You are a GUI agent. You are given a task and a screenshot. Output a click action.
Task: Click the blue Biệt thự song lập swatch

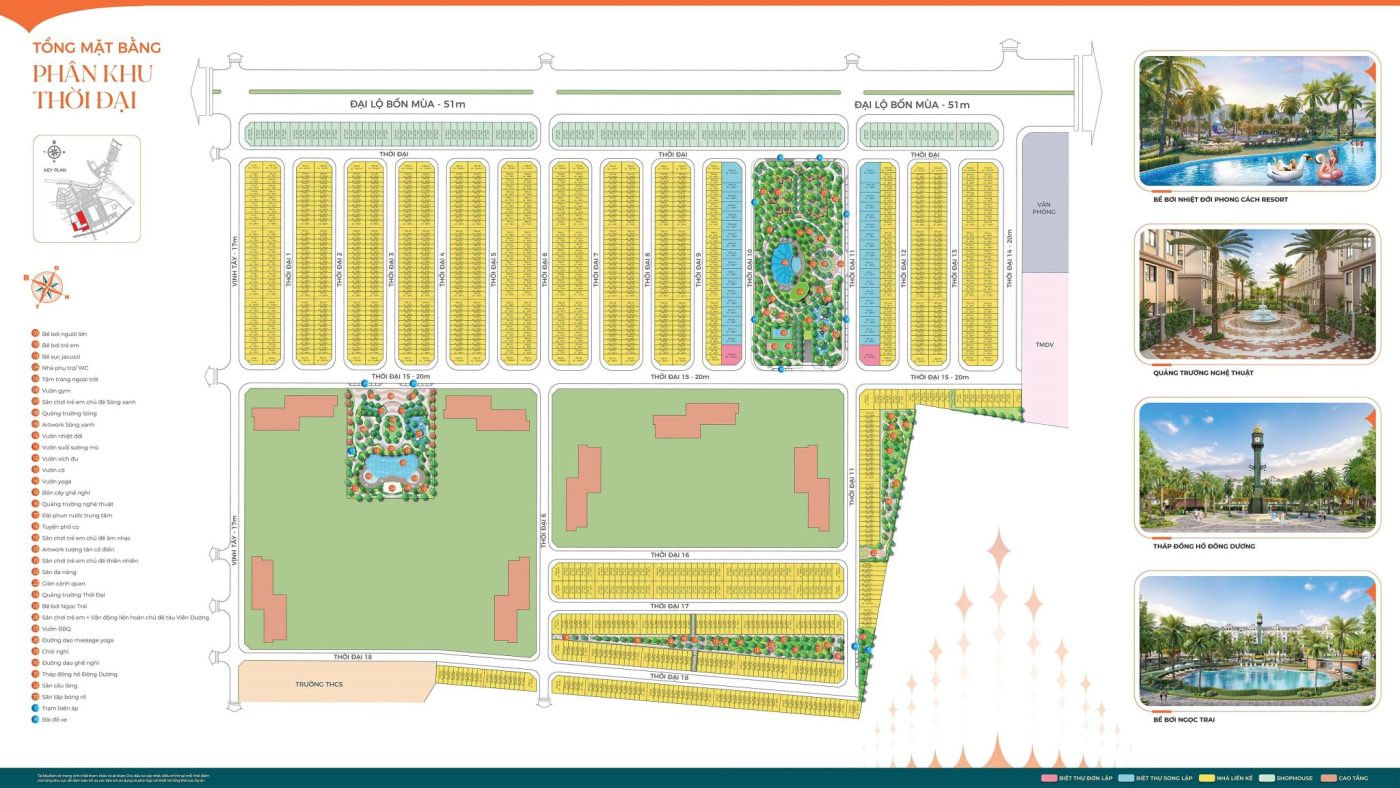[1127, 777]
